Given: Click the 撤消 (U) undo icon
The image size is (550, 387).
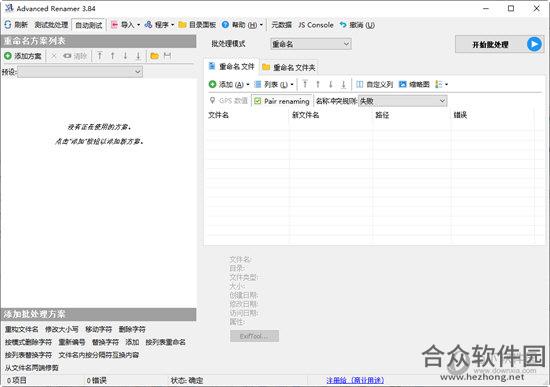Looking at the screenshot, I should point(343,25).
